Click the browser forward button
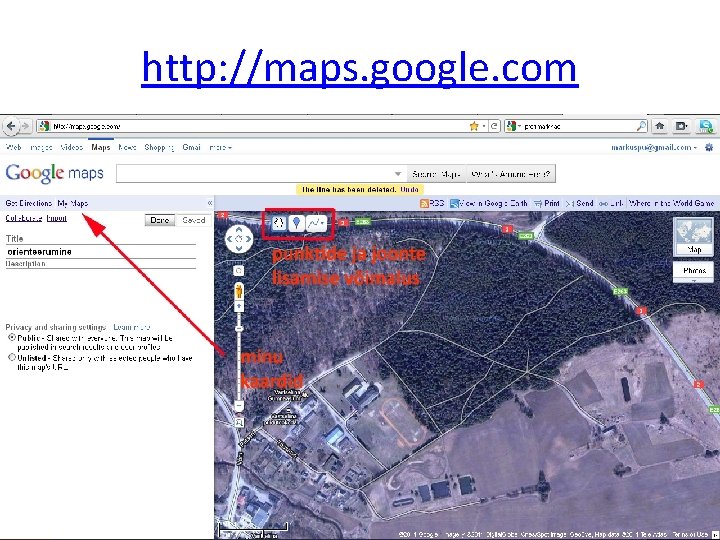This screenshot has height=540, width=720. coord(26,126)
